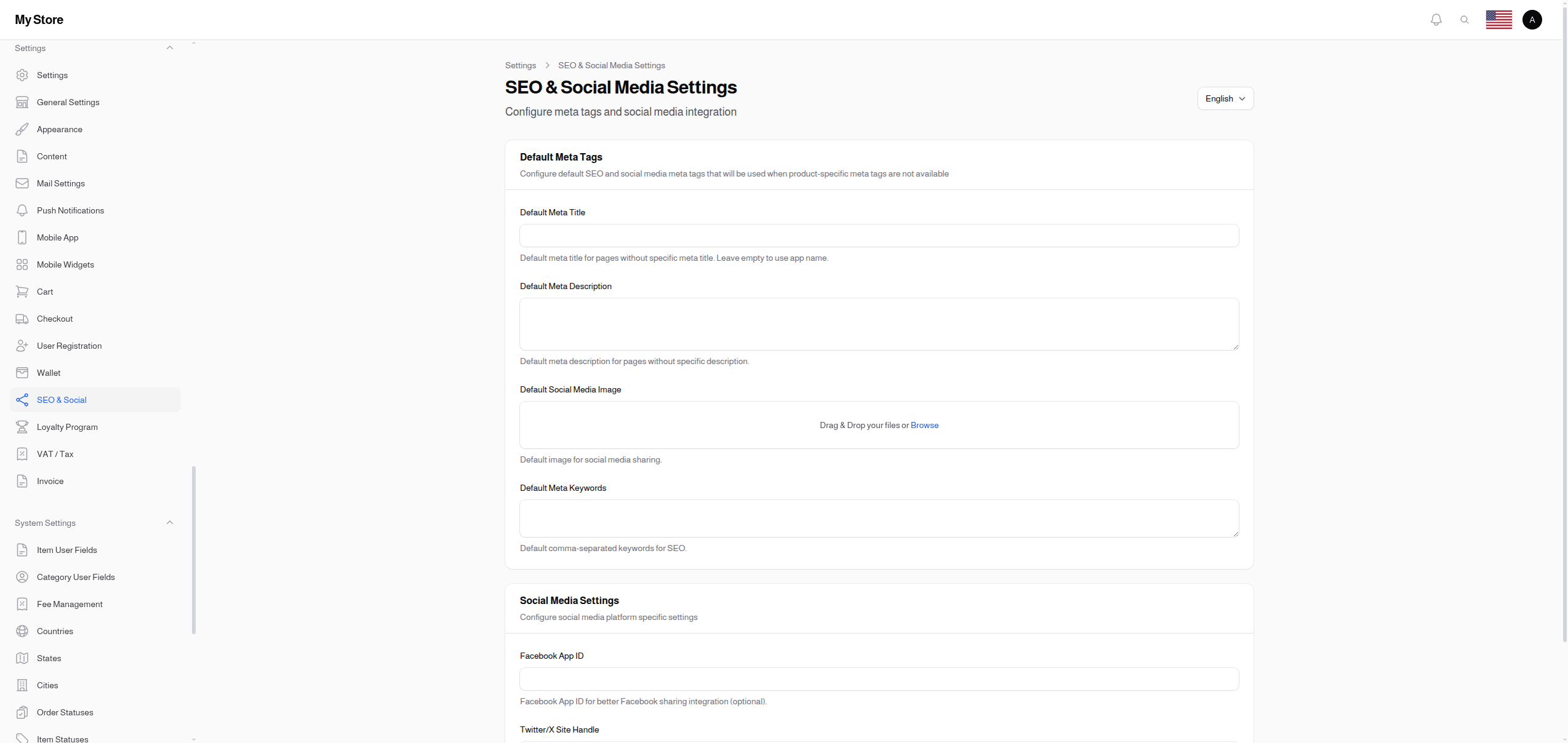This screenshot has width=1568, height=743.
Task: Click inside the Facebook App ID field
Action: (x=879, y=679)
